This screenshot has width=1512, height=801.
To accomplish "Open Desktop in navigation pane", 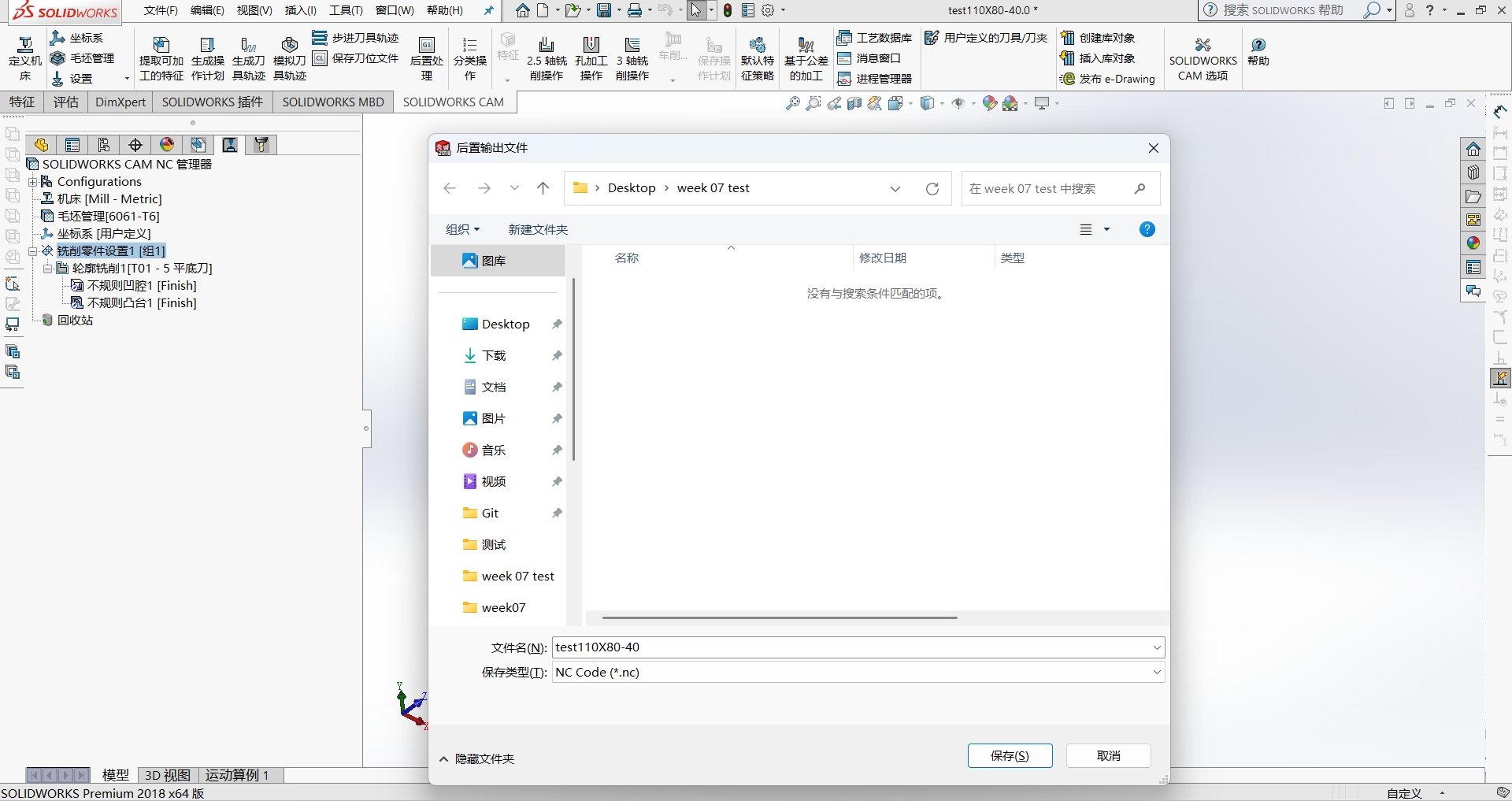I will point(506,324).
